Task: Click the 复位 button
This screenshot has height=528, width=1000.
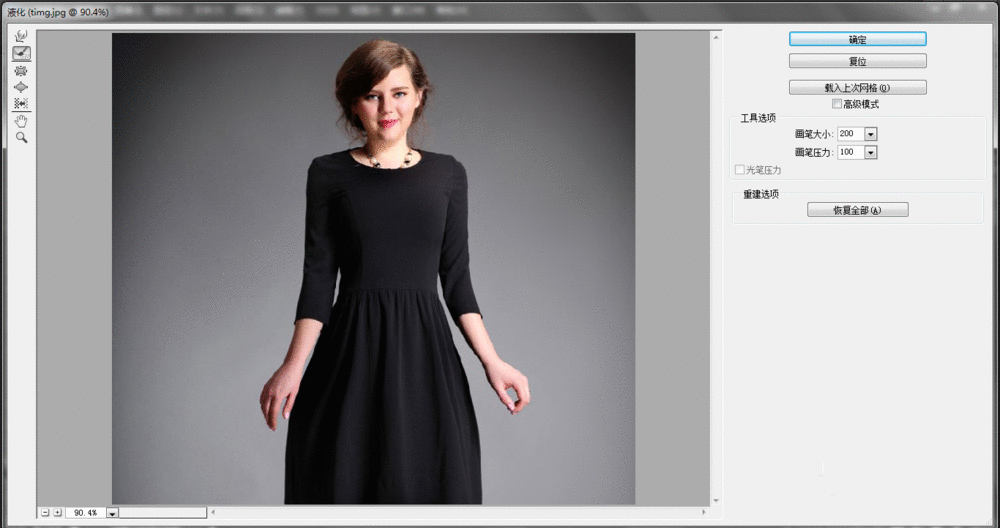Action: [857, 61]
